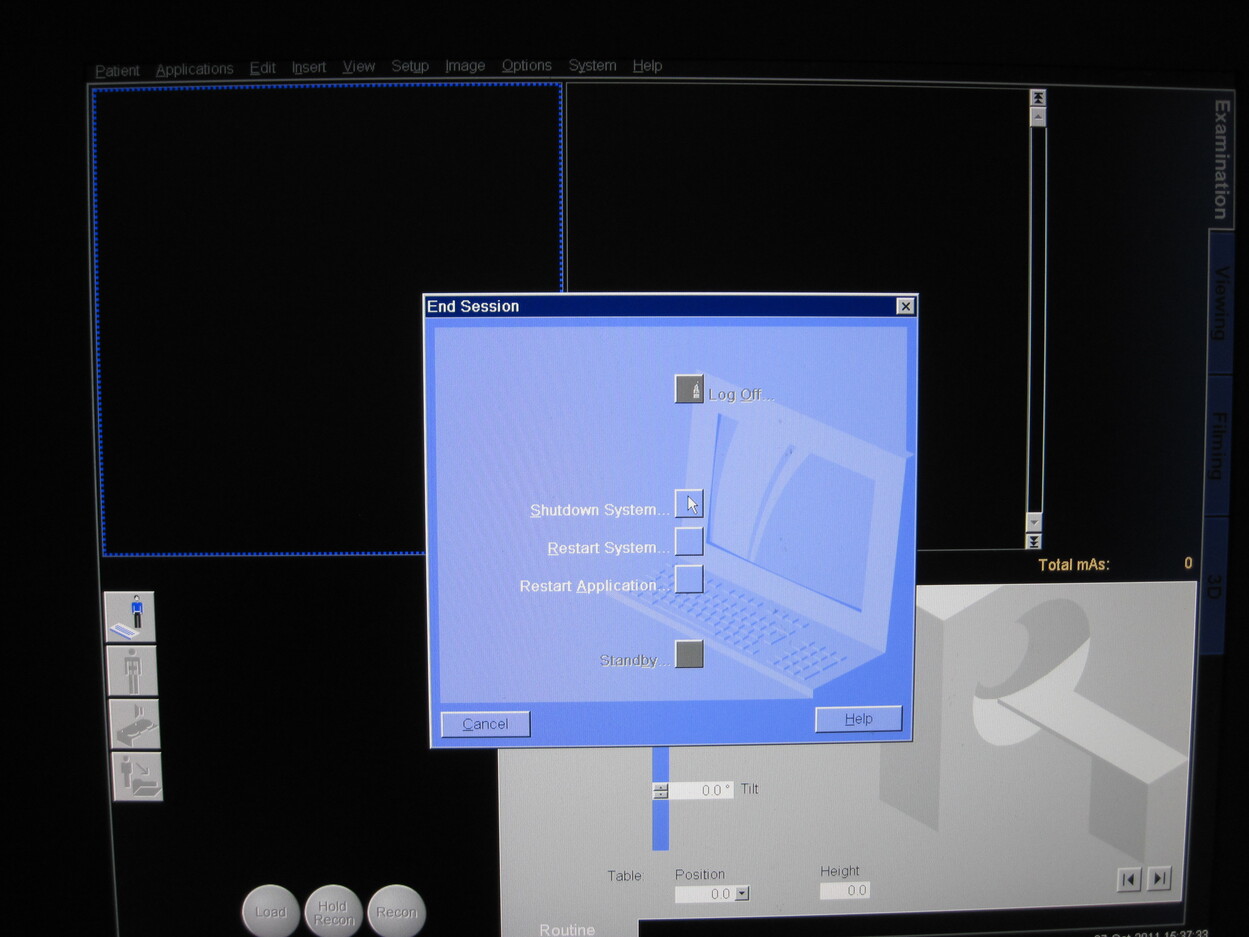1249x937 pixels.
Task: Open the Options menu
Action: pyautogui.click(x=527, y=65)
